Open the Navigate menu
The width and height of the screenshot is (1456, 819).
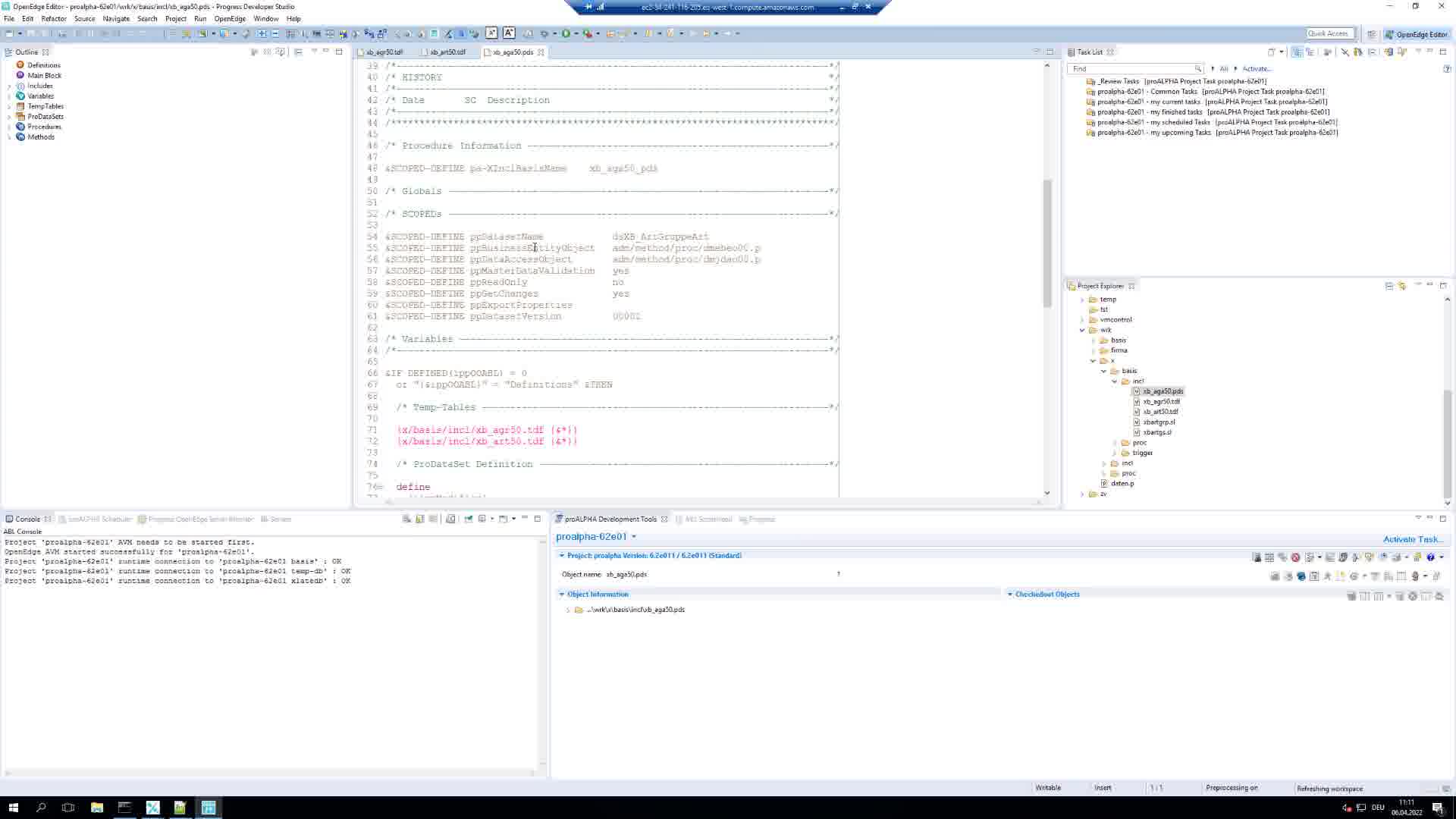[x=116, y=19]
